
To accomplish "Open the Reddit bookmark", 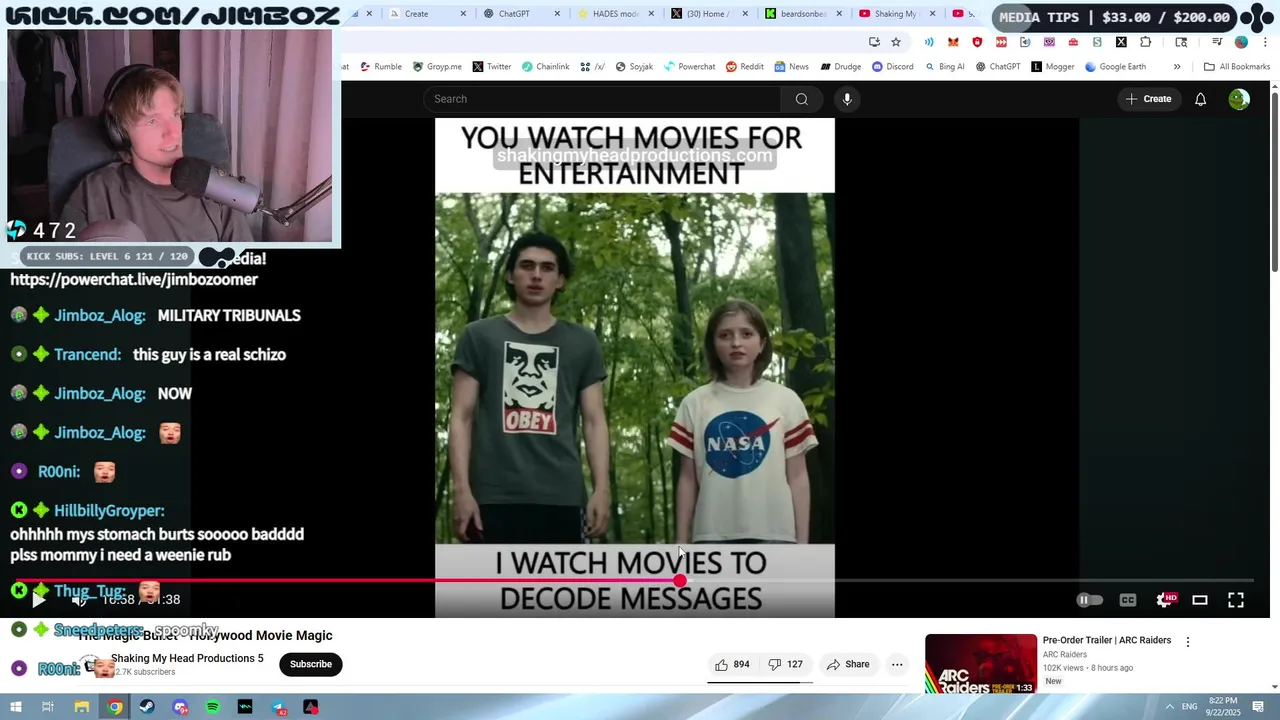I will coord(745,67).
